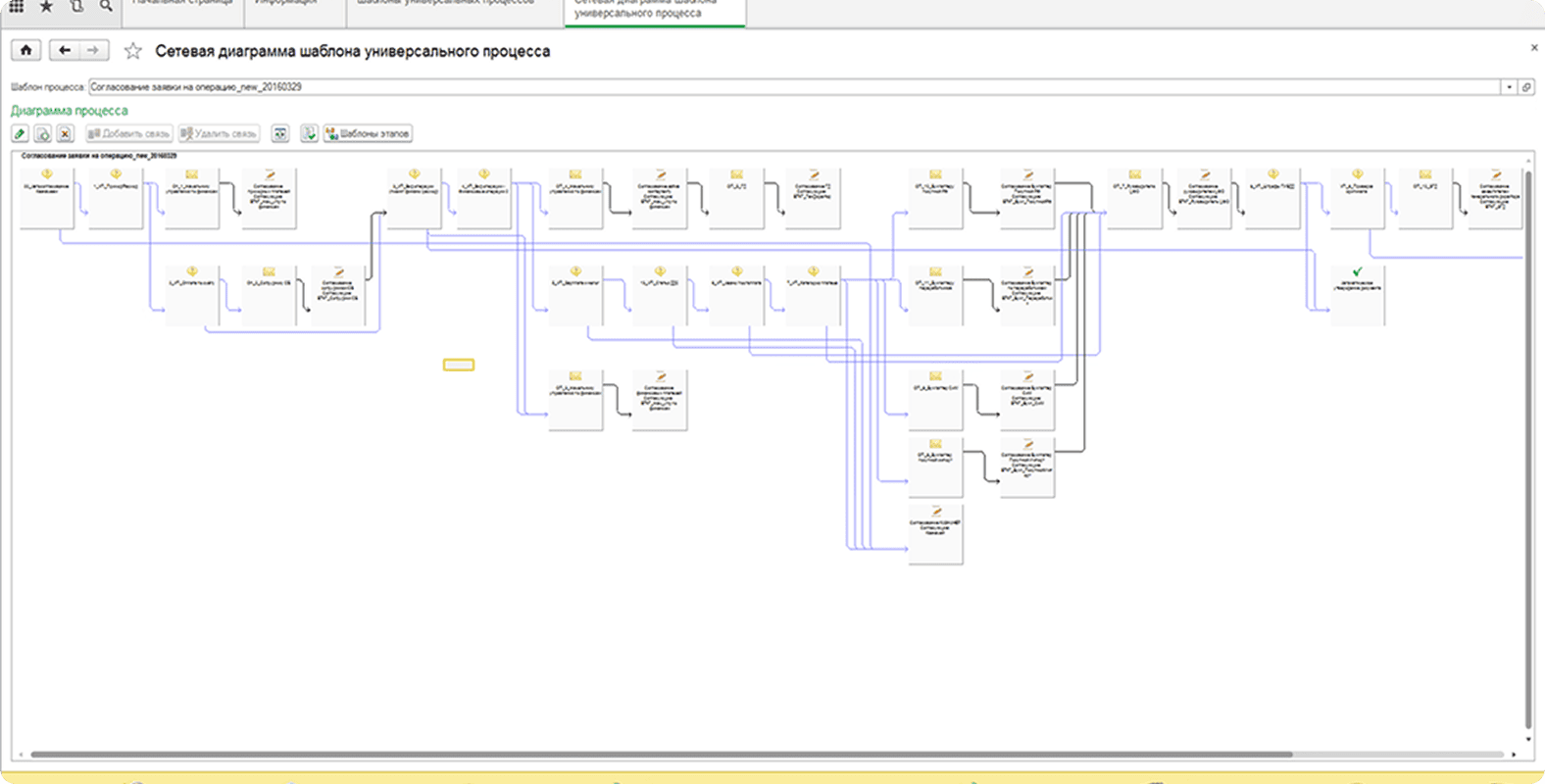1545x784 pixels.
Task: Click the vertical scrollbar's down arrow
Action: pos(1528,740)
